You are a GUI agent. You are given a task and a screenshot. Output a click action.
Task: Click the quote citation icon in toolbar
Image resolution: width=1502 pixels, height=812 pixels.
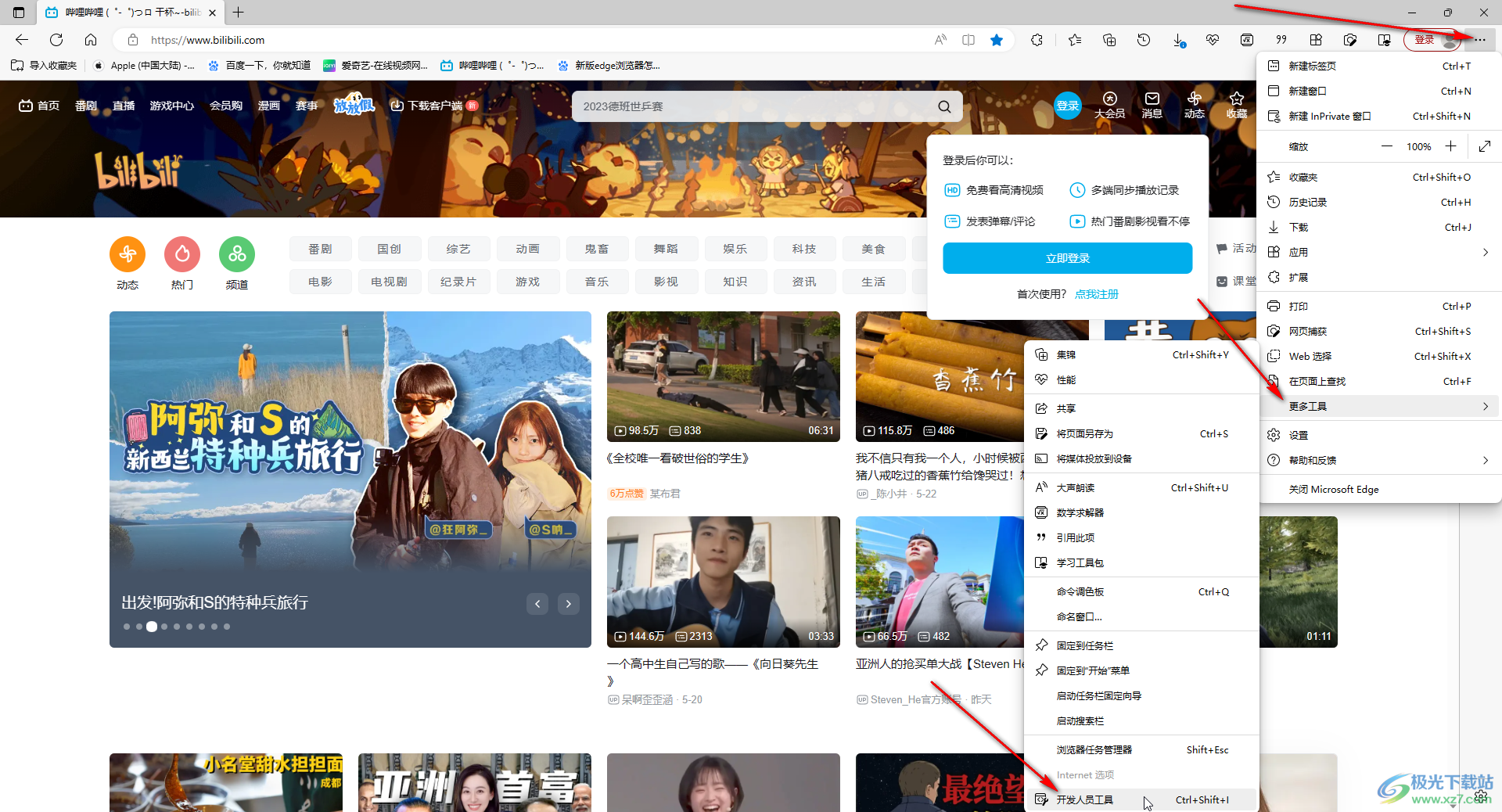[x=1281, y=40]
